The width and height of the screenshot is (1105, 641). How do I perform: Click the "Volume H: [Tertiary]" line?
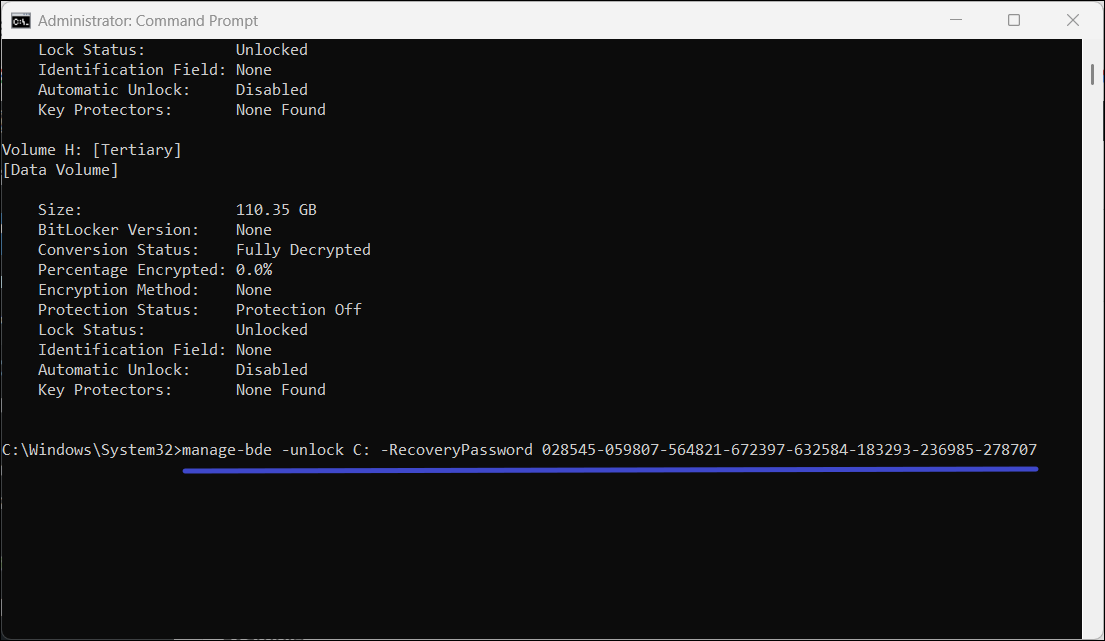(92, 150)
